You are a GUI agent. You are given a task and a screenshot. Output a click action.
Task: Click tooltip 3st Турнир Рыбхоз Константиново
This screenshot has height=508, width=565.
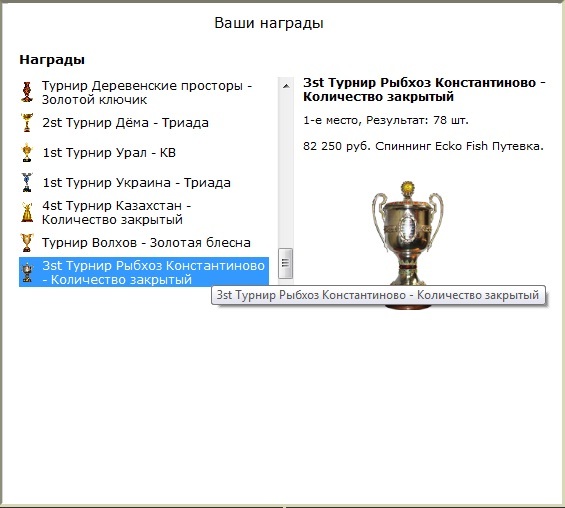coord(378,295)
